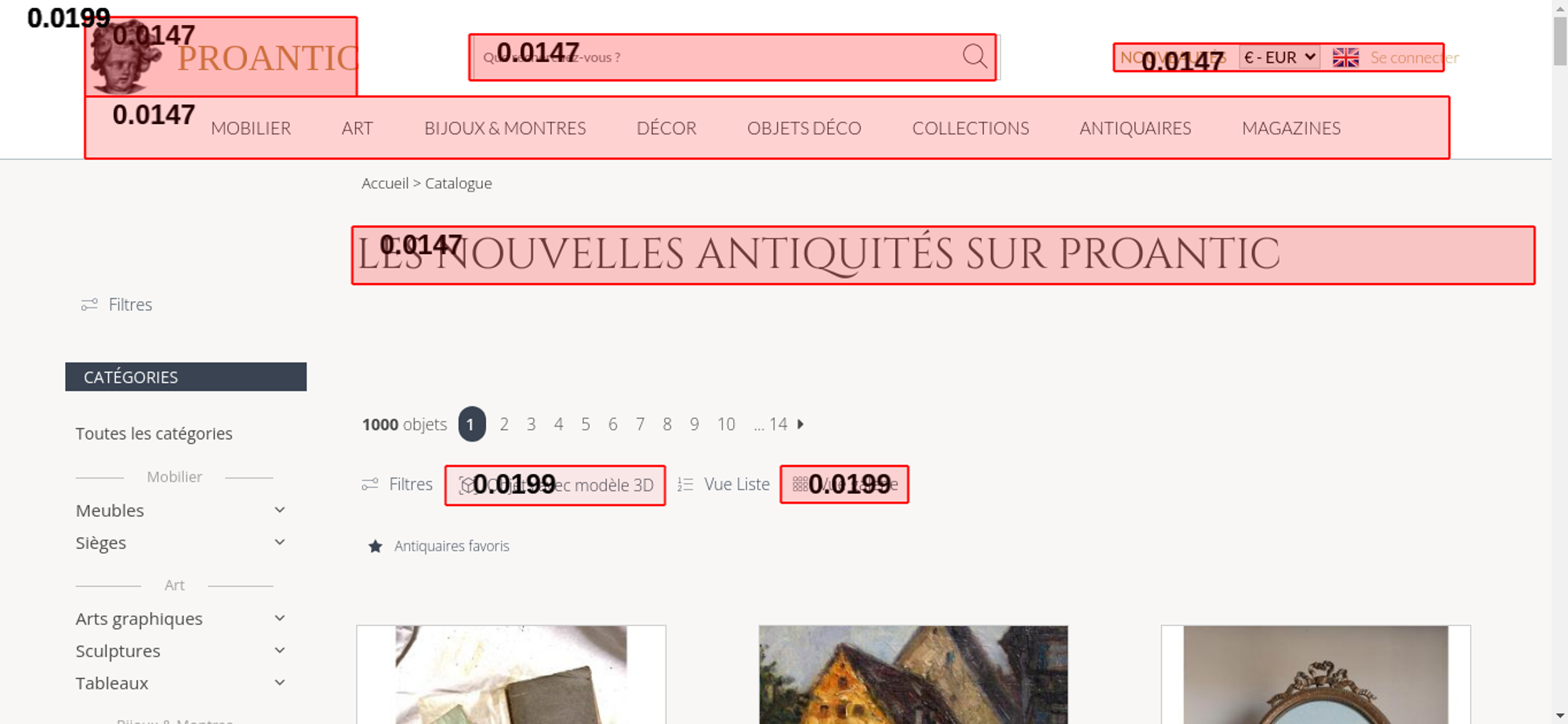Viewport: 1568px width, 724px height.
Task: Click the Proantic cherub logo
Action: pyautogui.click(x=123, y=56)
